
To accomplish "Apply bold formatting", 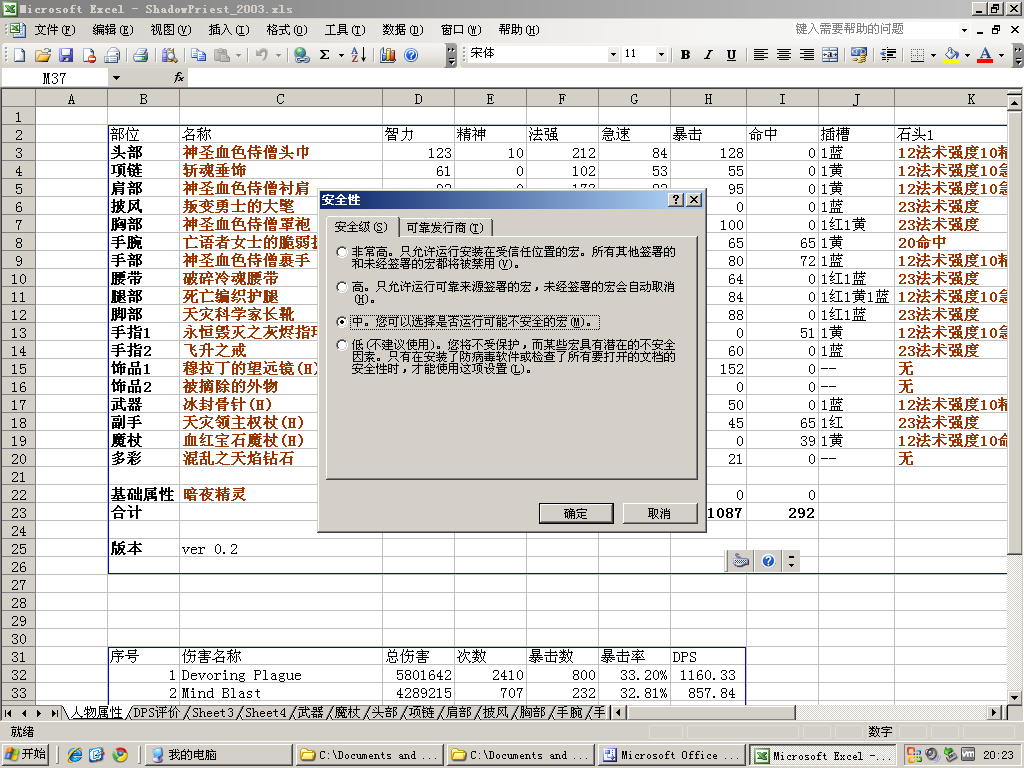I will [686, 56].
